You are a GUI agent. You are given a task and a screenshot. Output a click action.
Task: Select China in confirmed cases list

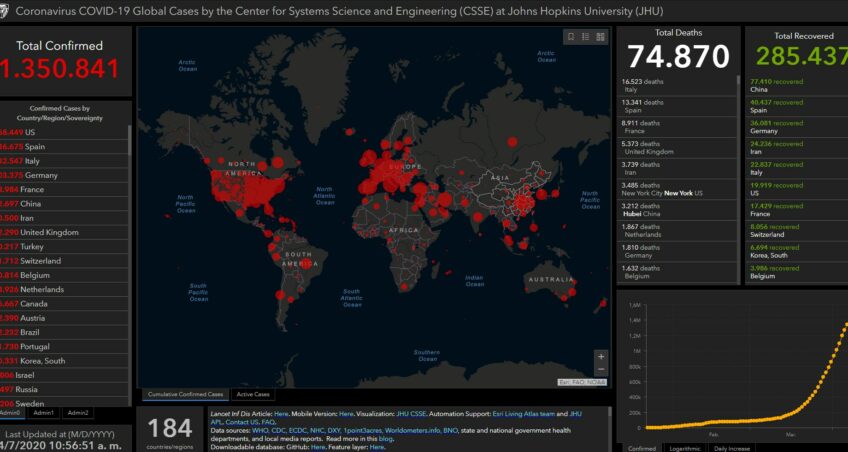coord(64,204)
